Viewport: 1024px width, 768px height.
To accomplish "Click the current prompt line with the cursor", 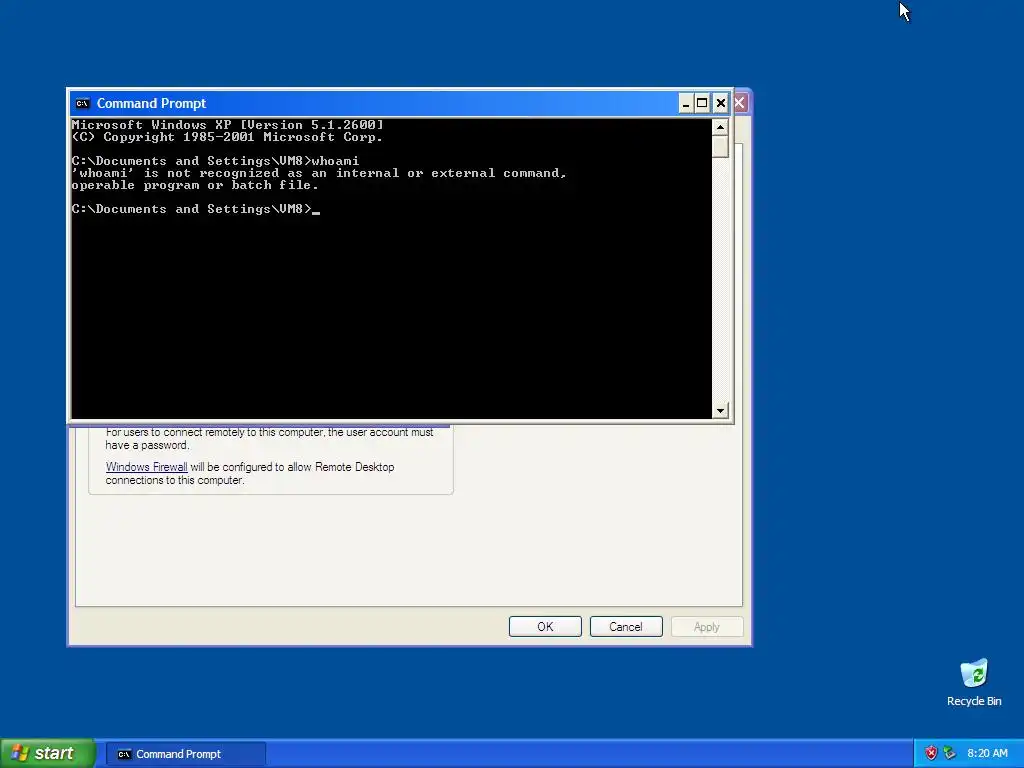I will point(196,209).
